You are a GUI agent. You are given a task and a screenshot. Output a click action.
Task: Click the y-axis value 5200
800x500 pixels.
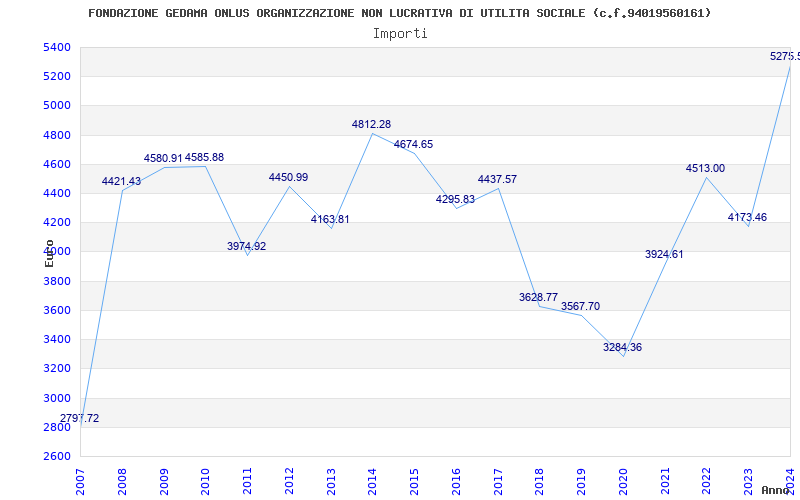click(58, 77)
